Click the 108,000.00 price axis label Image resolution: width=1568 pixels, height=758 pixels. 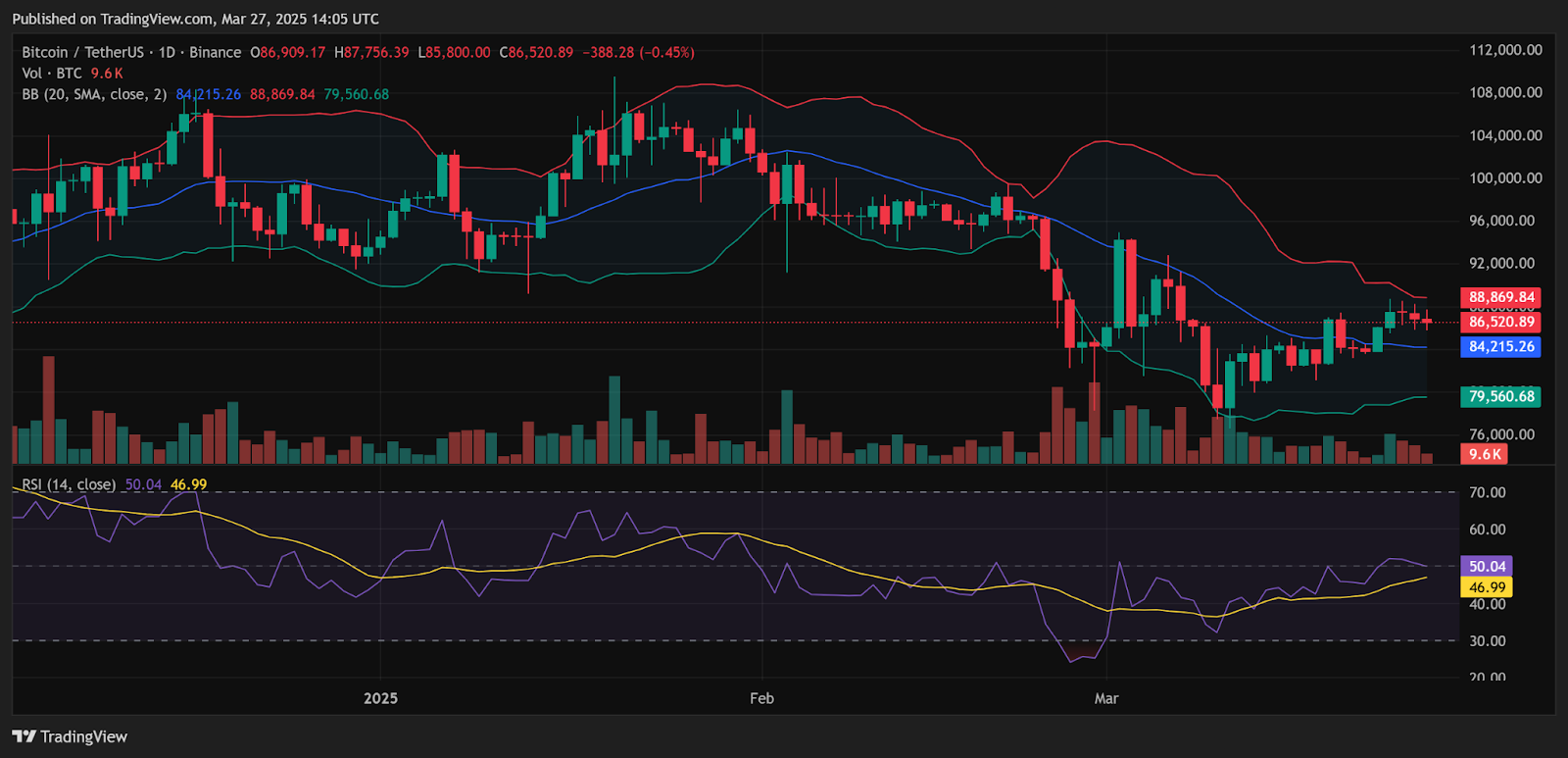pyautogui.click(x=1505, y=92)
